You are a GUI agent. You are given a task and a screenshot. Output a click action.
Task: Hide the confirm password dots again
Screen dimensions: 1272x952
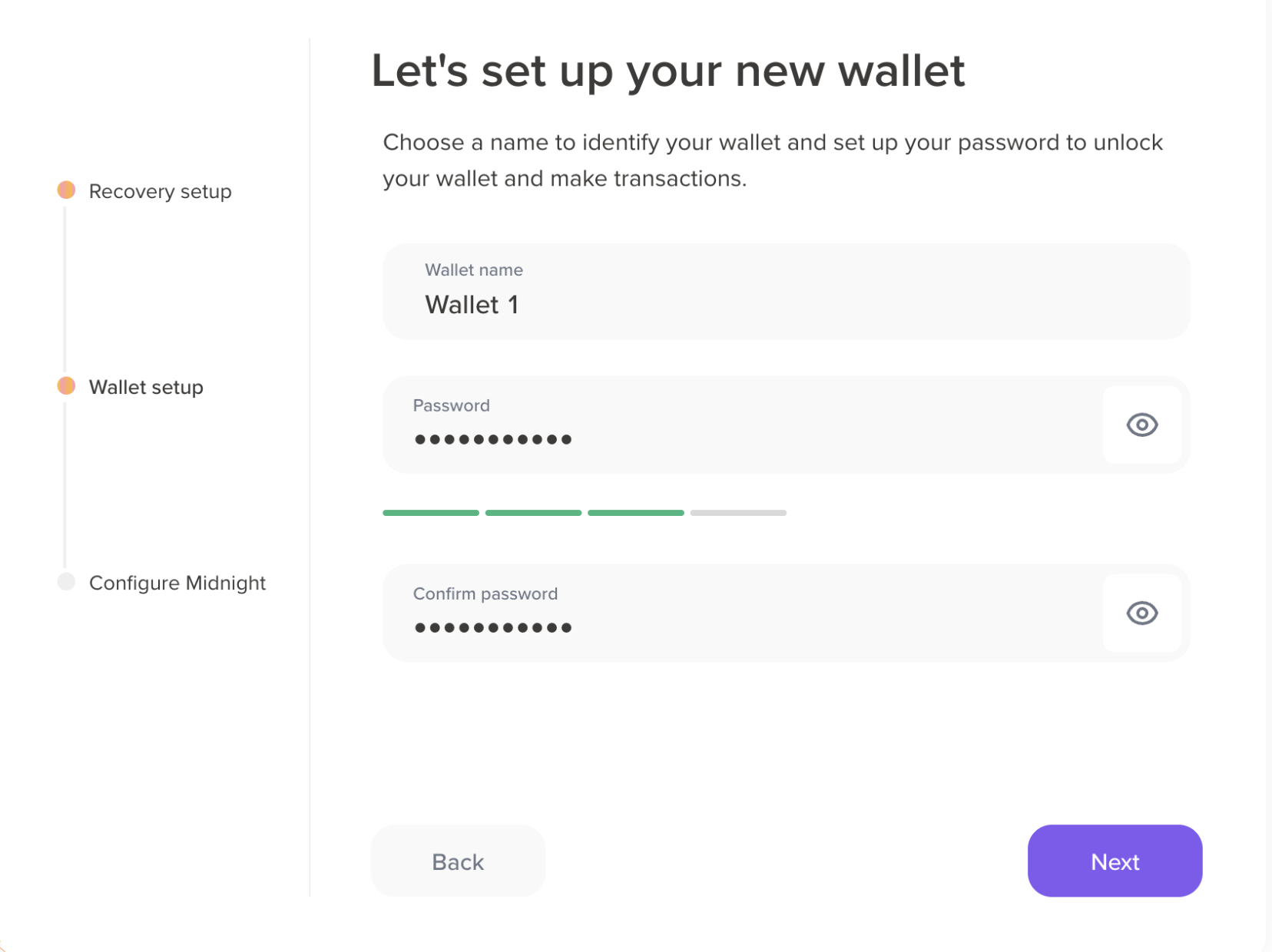1142,613
